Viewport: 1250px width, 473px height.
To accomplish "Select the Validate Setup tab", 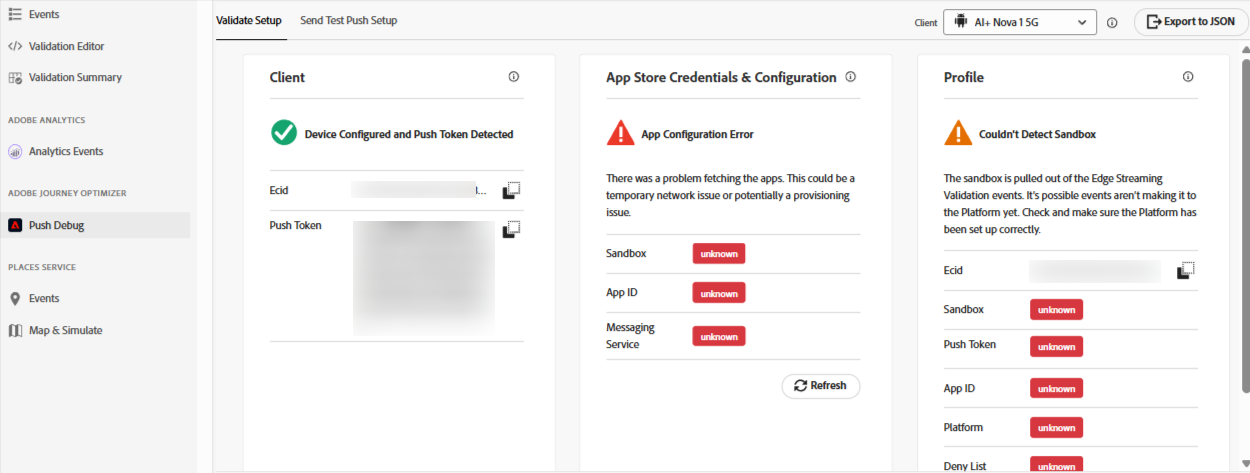I will pos(249,21).
